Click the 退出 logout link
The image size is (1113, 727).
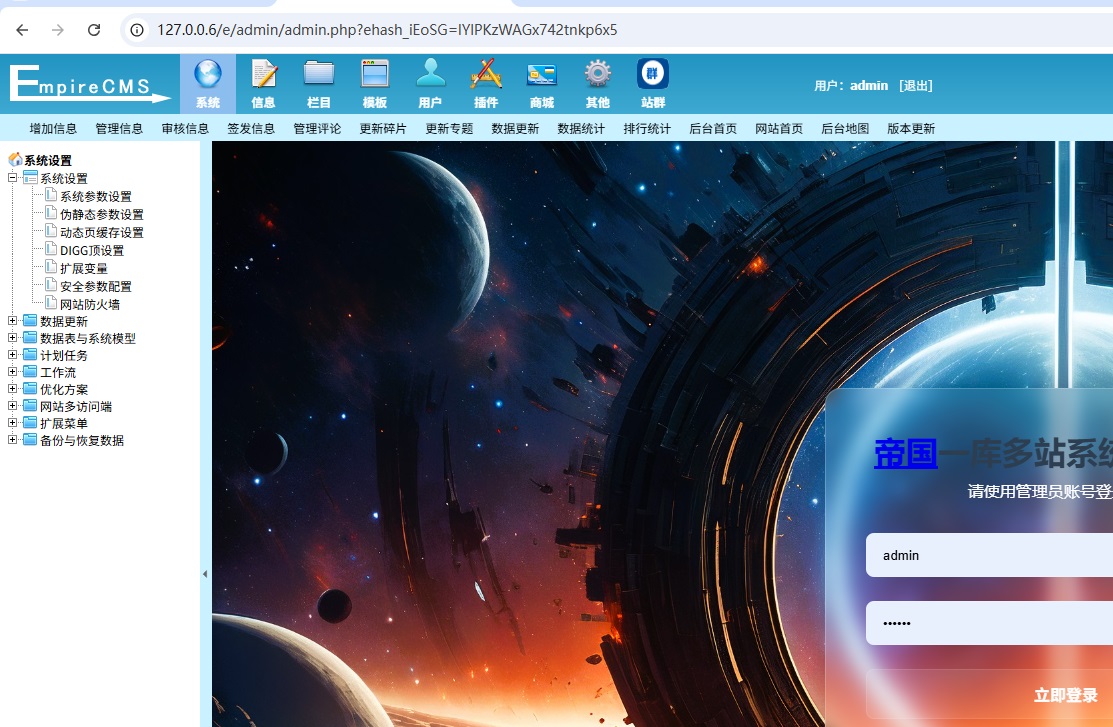click(x=915, y=86)
